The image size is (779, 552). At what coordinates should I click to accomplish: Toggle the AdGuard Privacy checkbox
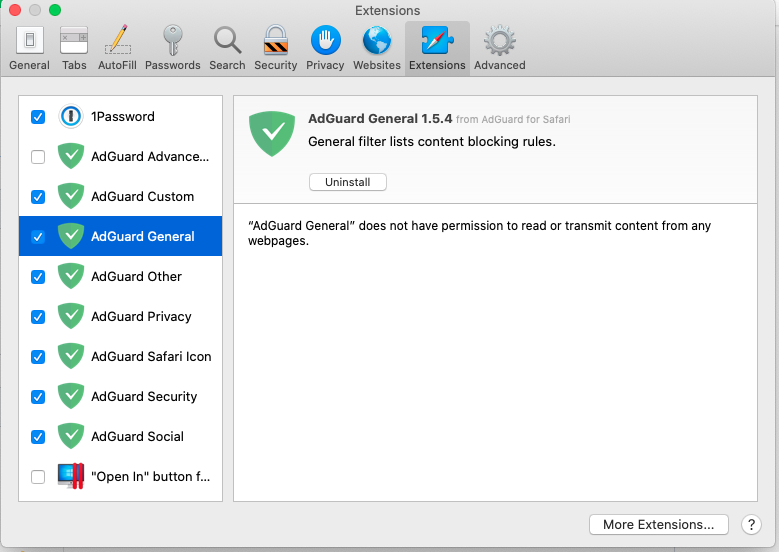(38, 316)
